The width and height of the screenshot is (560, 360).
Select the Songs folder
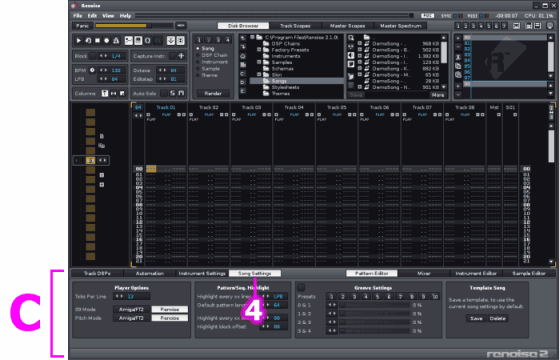(x=296, y=81)
